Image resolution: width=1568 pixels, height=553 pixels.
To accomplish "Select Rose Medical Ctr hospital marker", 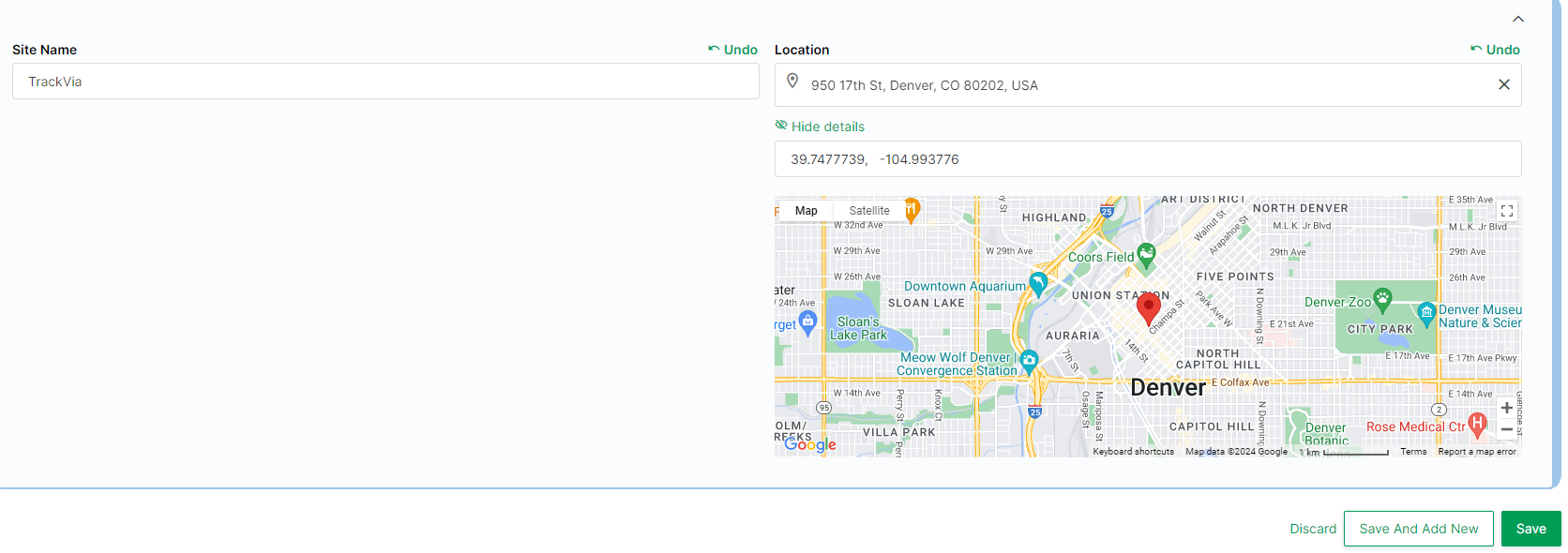I will (x=1478, y=426).
